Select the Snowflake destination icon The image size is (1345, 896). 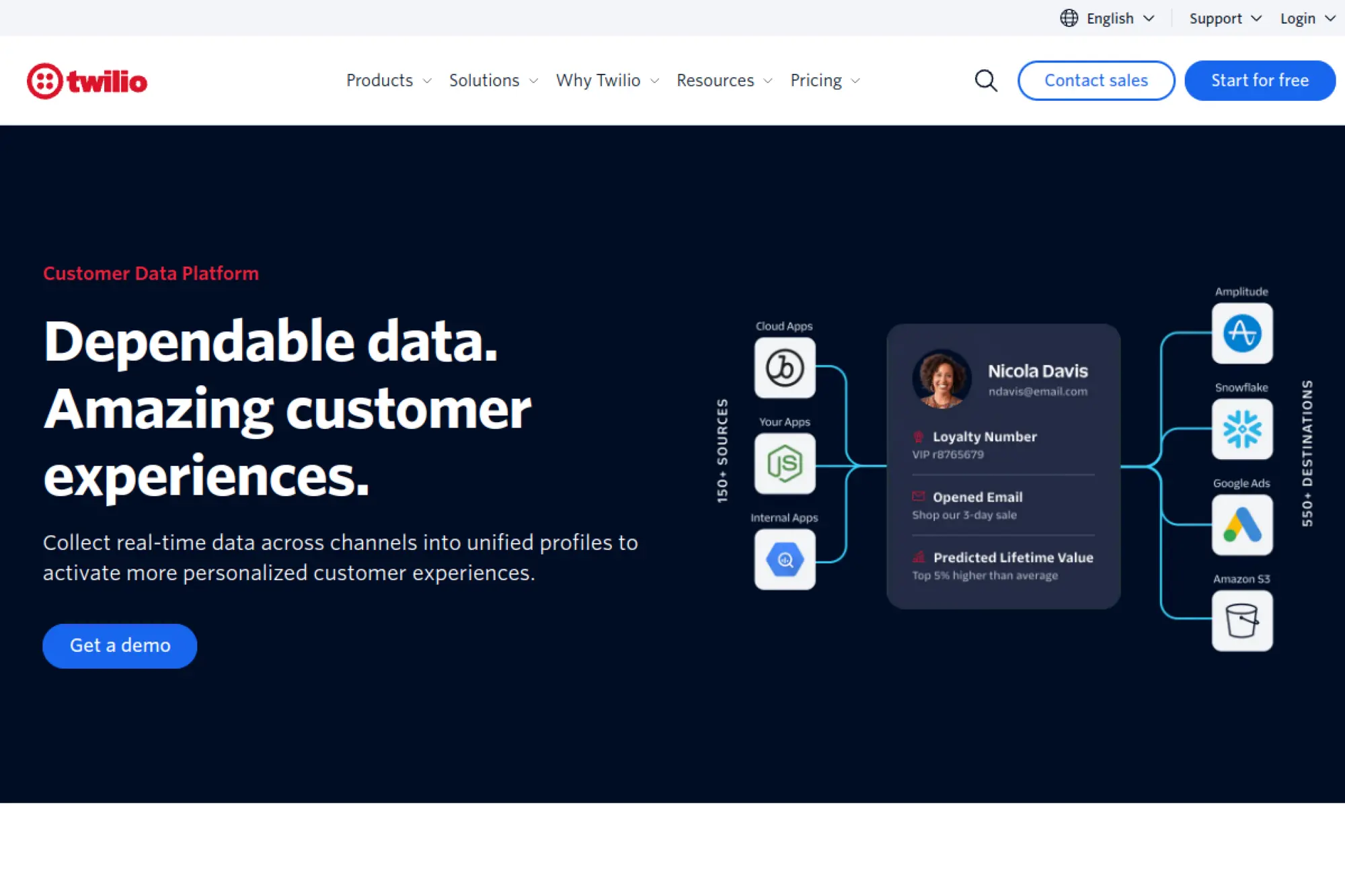pyautogui.click(x=1242, y=430)
